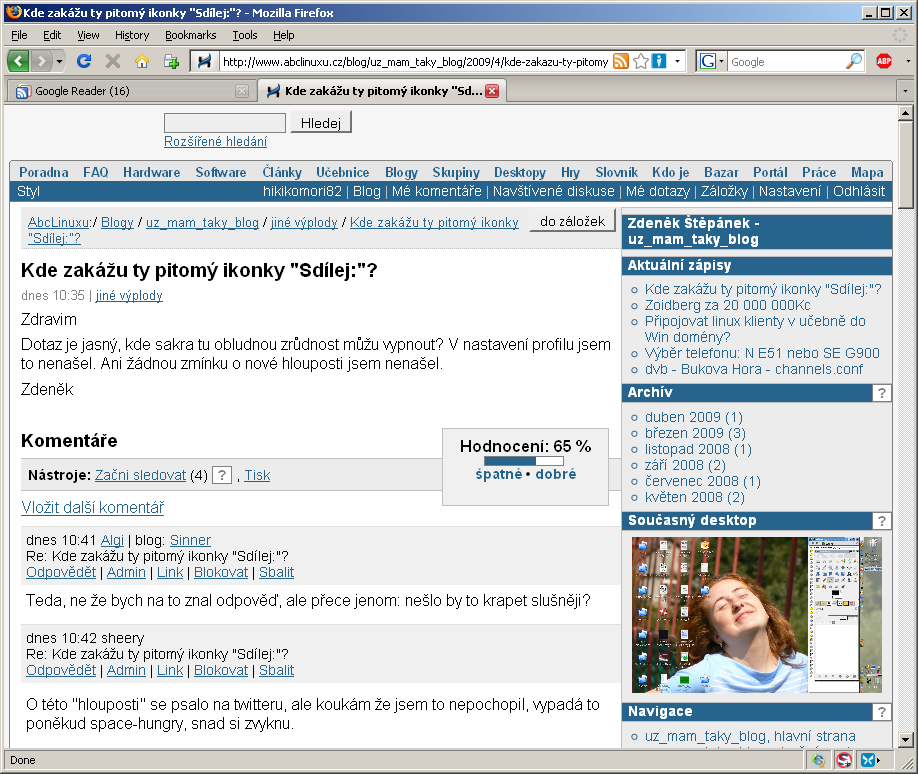The image size is (918, 774).
Task: Click the 'do záložek' button
Action: [573, 221]
